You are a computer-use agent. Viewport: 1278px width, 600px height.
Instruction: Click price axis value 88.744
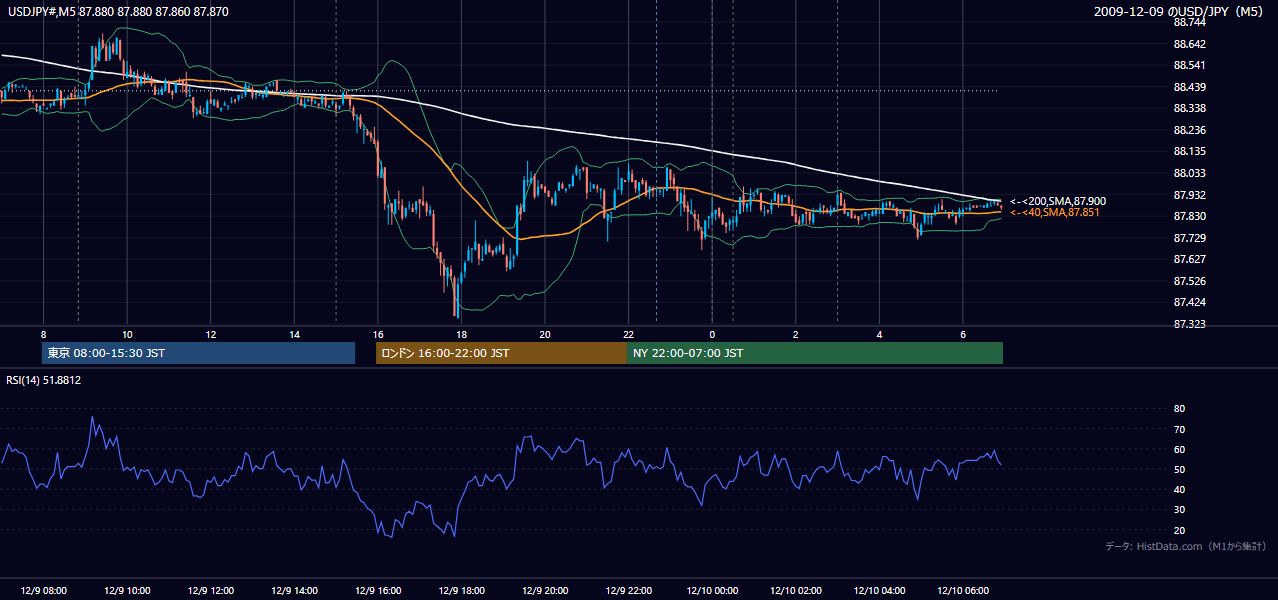(1191, 22)
